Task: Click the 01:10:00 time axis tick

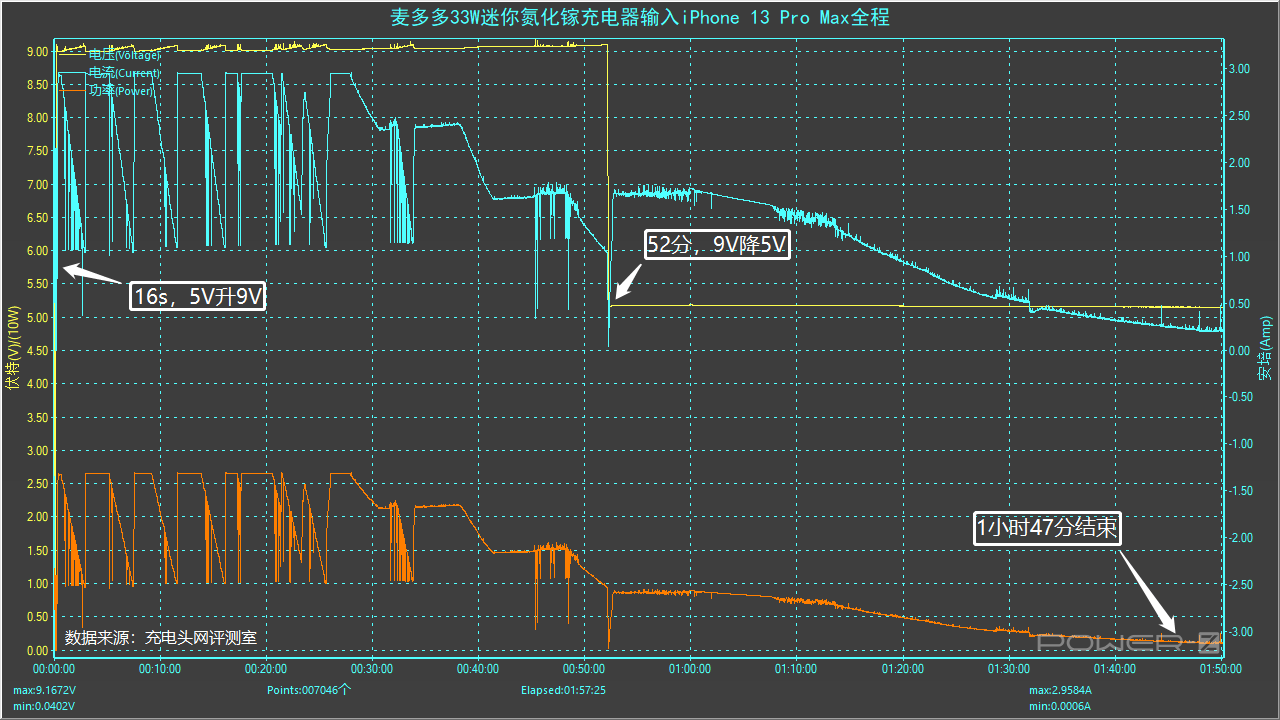Action: coord(796,669)
